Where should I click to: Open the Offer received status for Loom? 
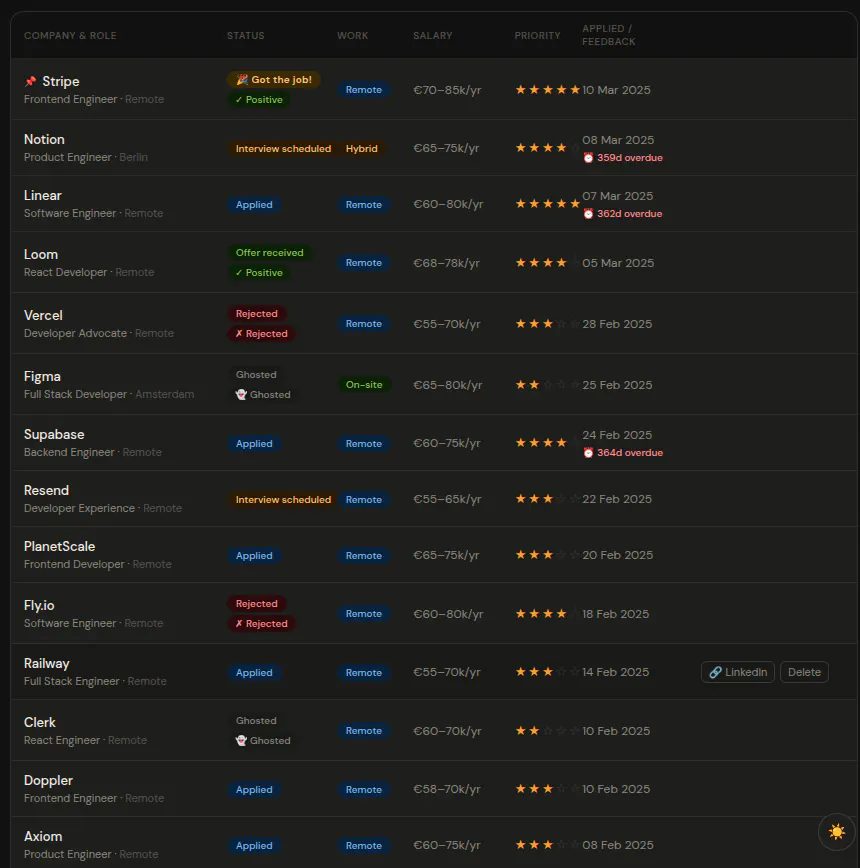click(x=270, y=252)
